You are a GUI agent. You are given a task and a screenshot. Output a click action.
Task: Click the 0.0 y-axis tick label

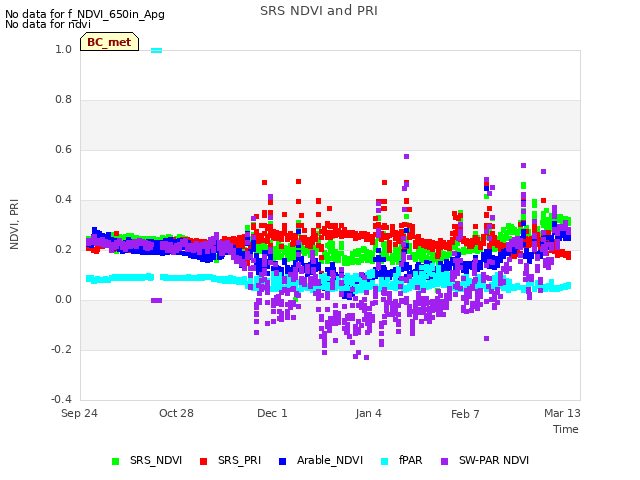click(x=63, y=300)
